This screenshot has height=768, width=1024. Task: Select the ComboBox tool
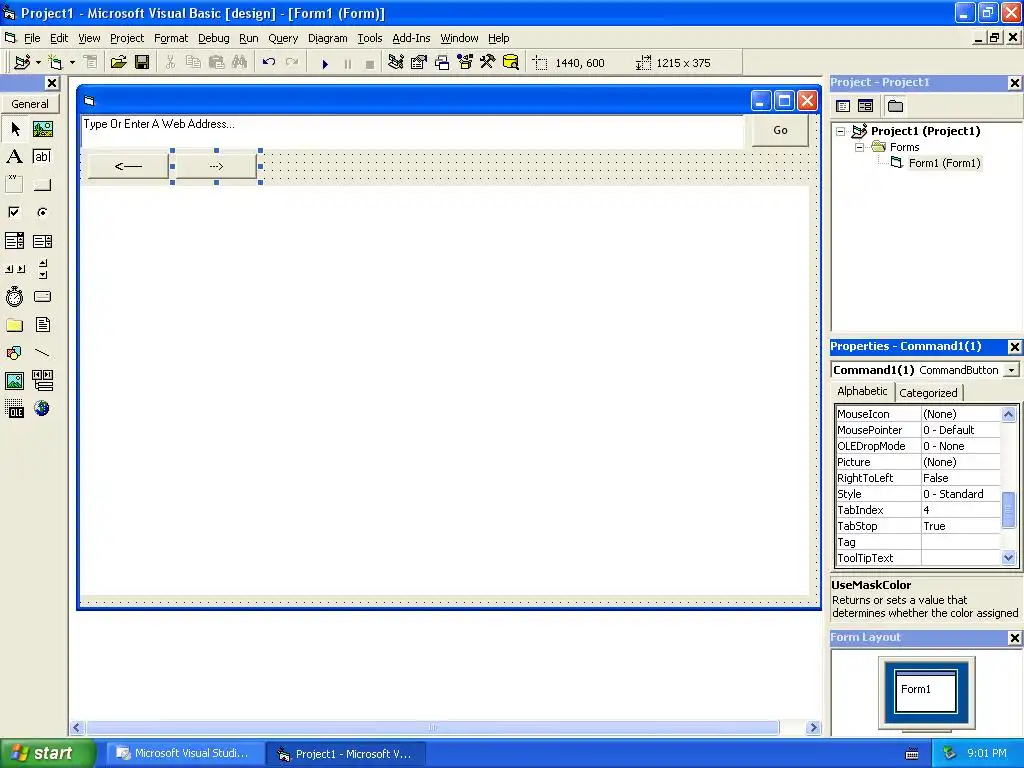tap(14, 241)
